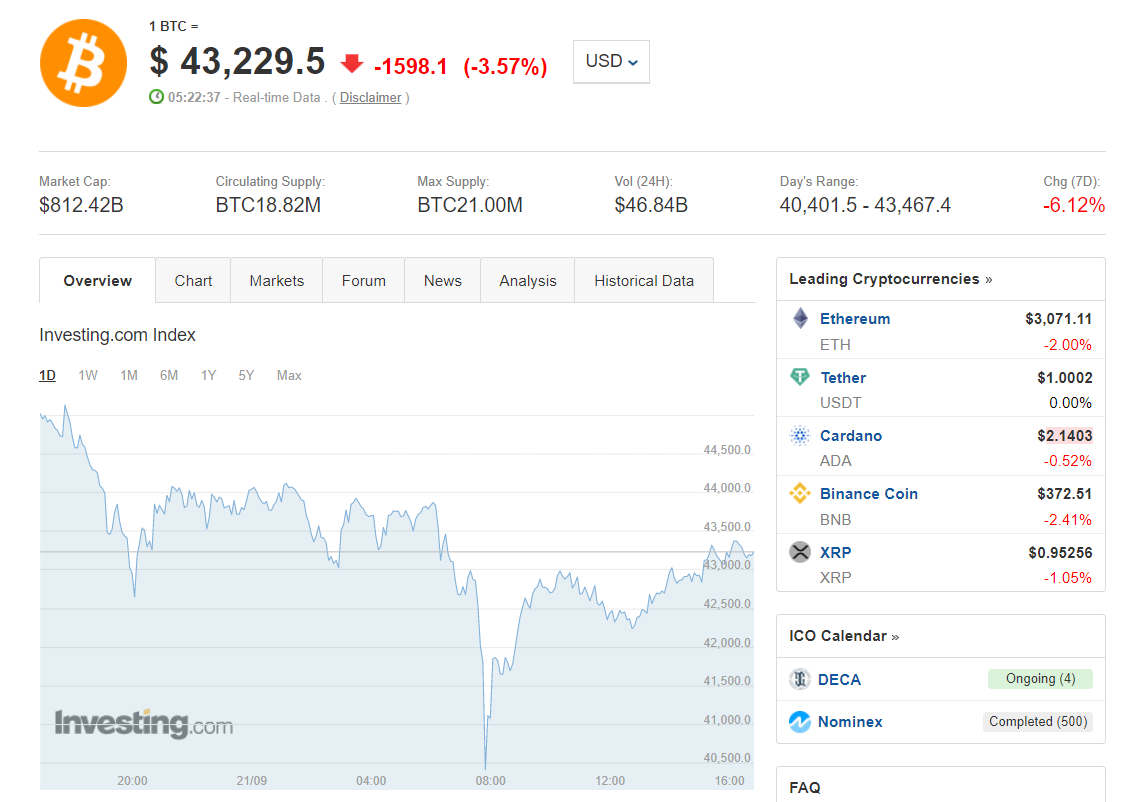Switch to the Chart tab
Viewport: 1147px width, 802px height.
pyautogui.click(x=193, y=280)
